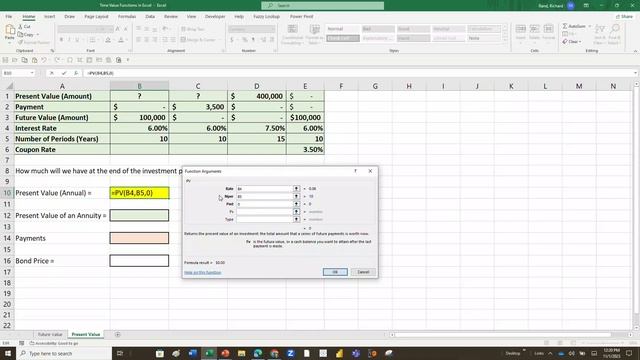Viewport: 640px width, 360px height.
Task: Open the Help on this function link
Action: [202, 272]
